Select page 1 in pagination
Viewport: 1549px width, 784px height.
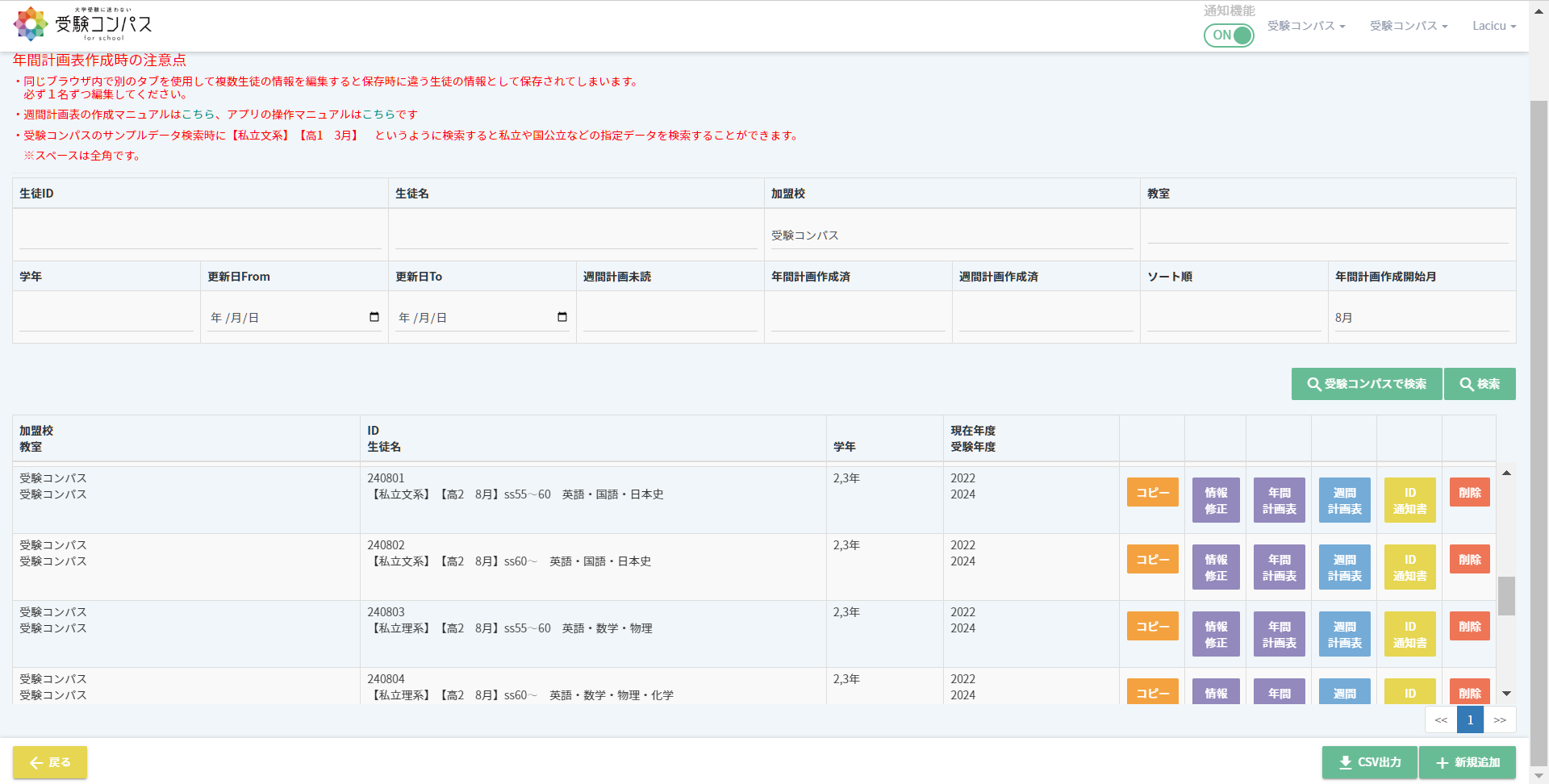tap(1470, 719)
